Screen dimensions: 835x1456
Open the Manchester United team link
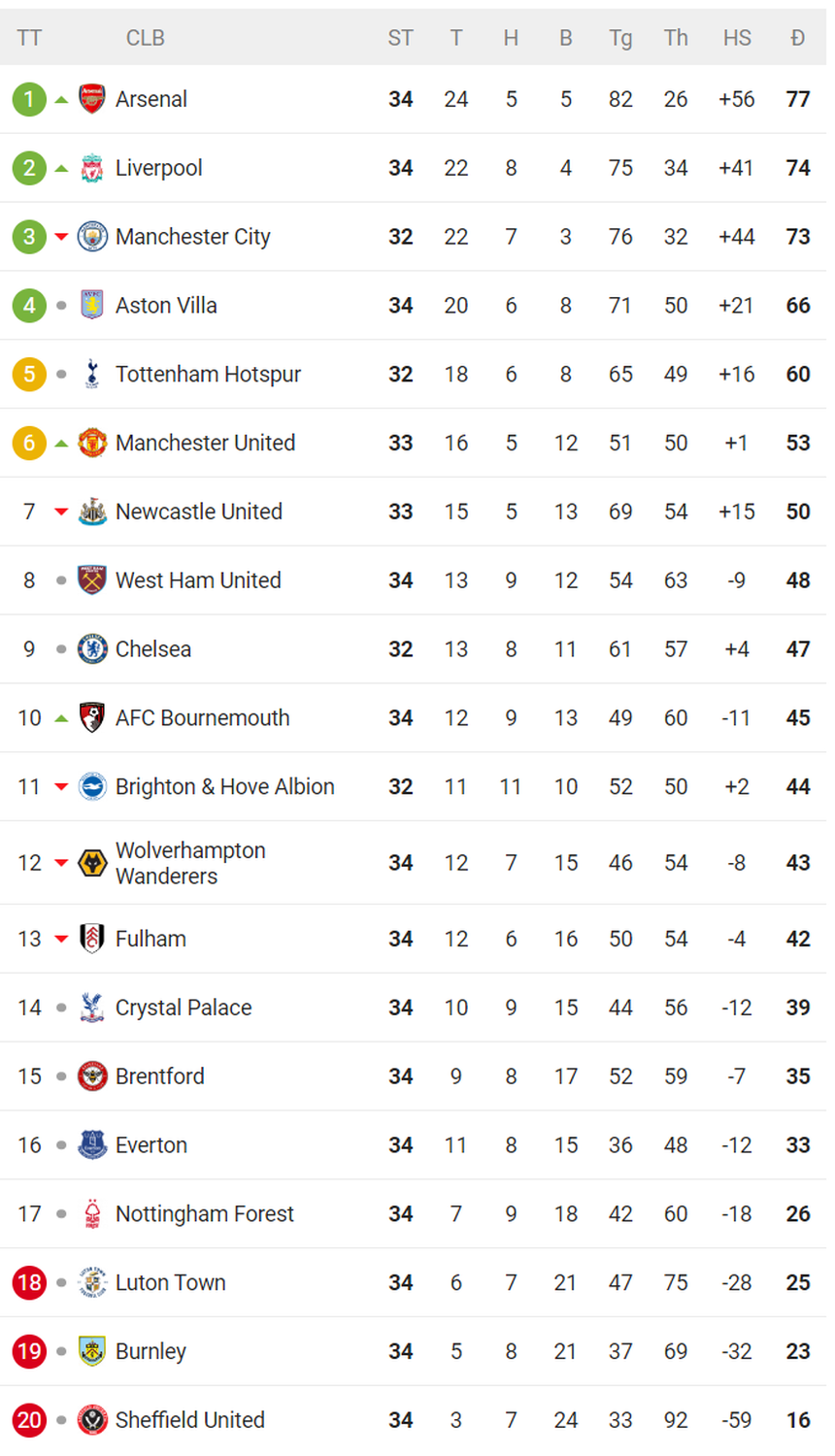(205, 443)
